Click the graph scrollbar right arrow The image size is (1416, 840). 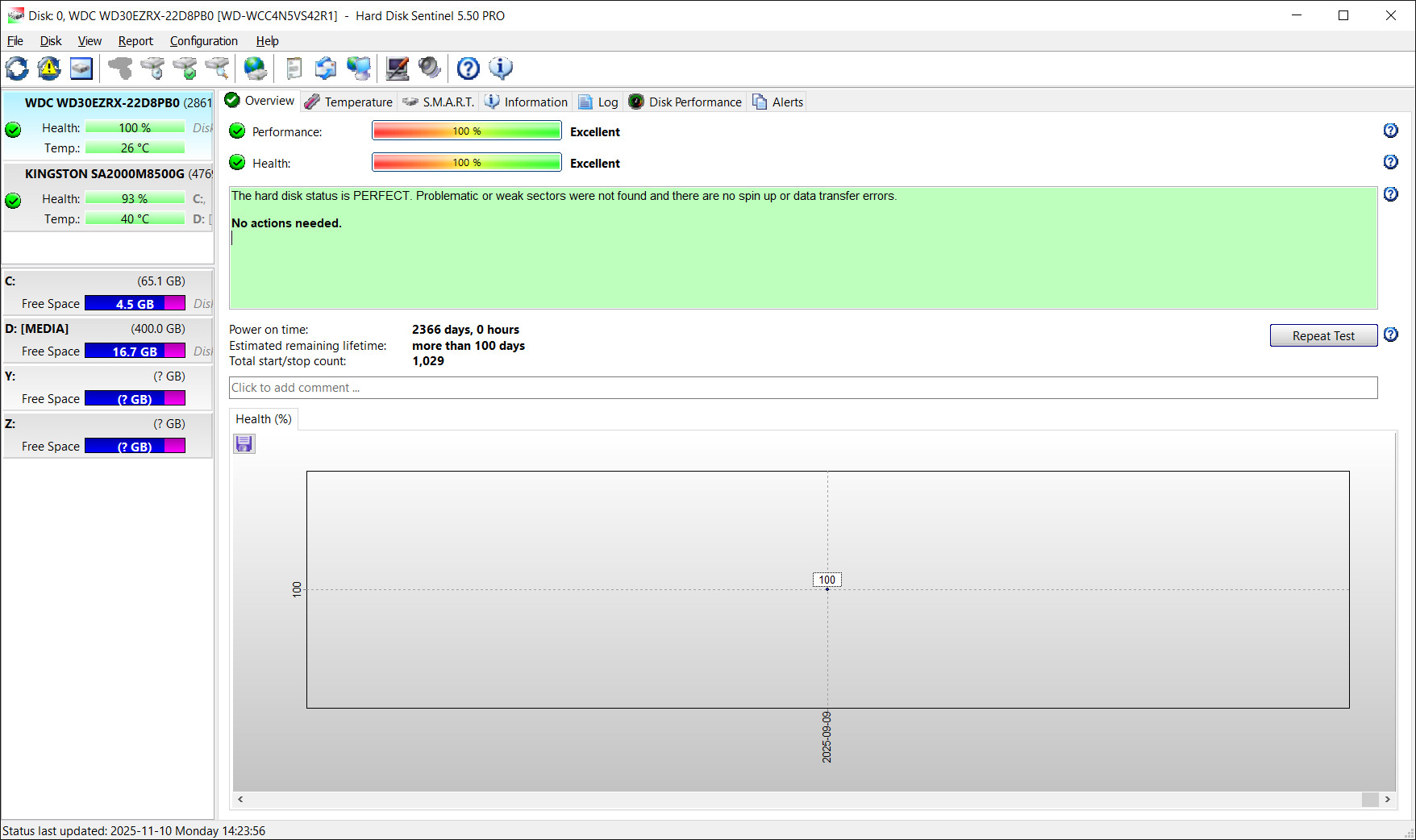(1388, 799)
